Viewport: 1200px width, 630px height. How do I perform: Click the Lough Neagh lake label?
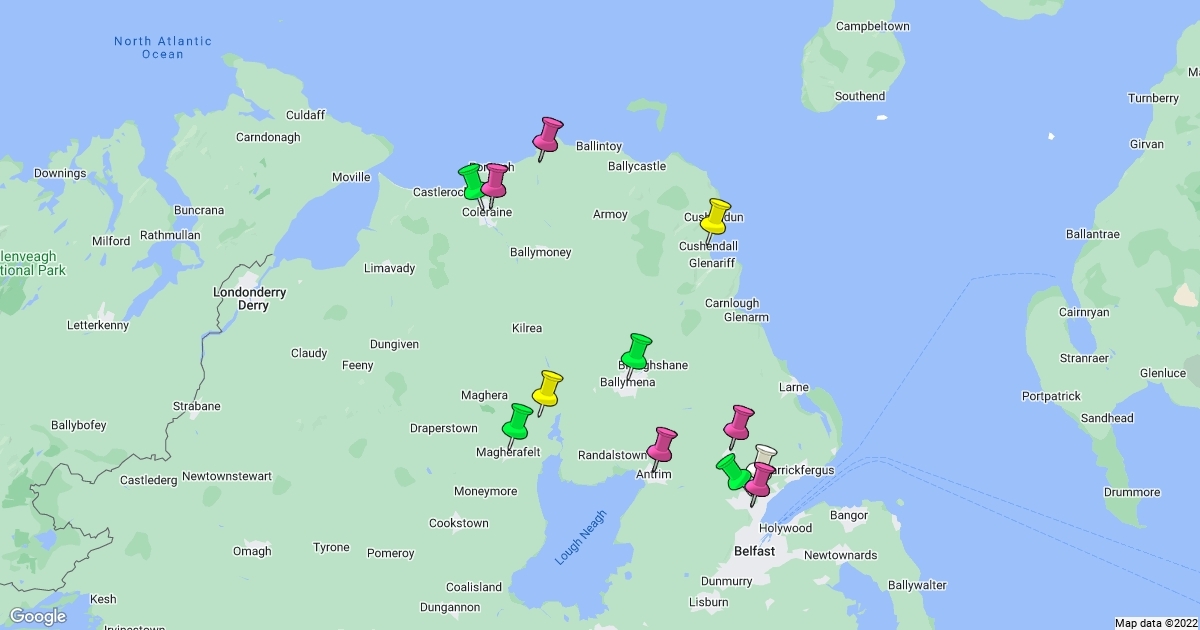576,544
